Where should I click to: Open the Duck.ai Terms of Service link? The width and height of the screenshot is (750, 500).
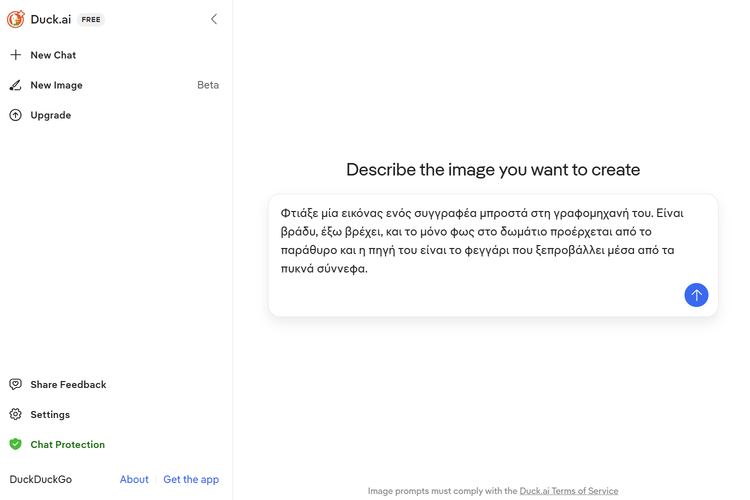pyautogui.click(x=568, y=491)
